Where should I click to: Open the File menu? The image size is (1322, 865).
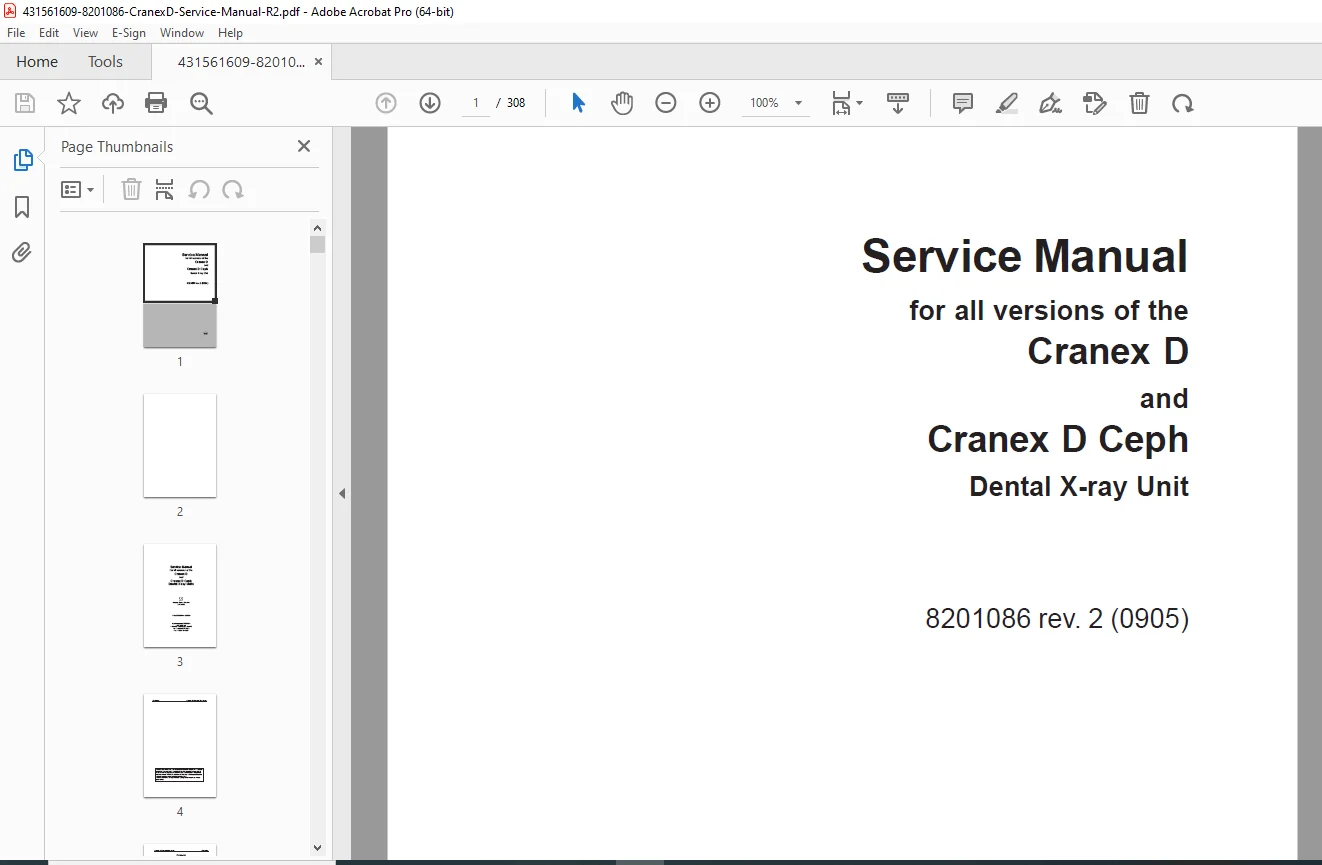16,33
